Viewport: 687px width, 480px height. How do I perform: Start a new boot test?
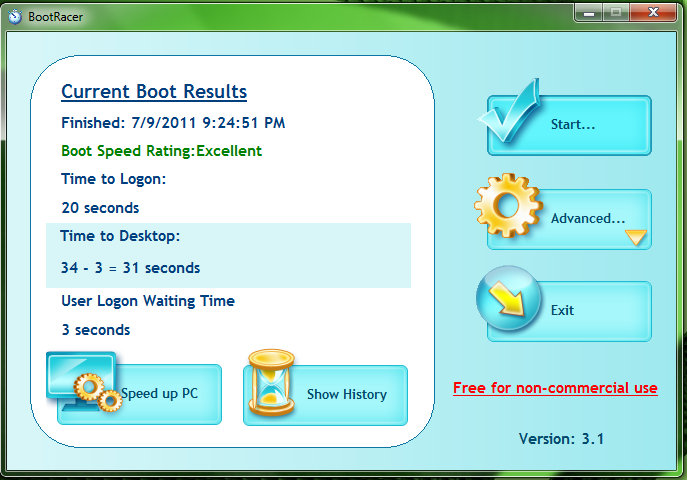(x=569, y=125)
